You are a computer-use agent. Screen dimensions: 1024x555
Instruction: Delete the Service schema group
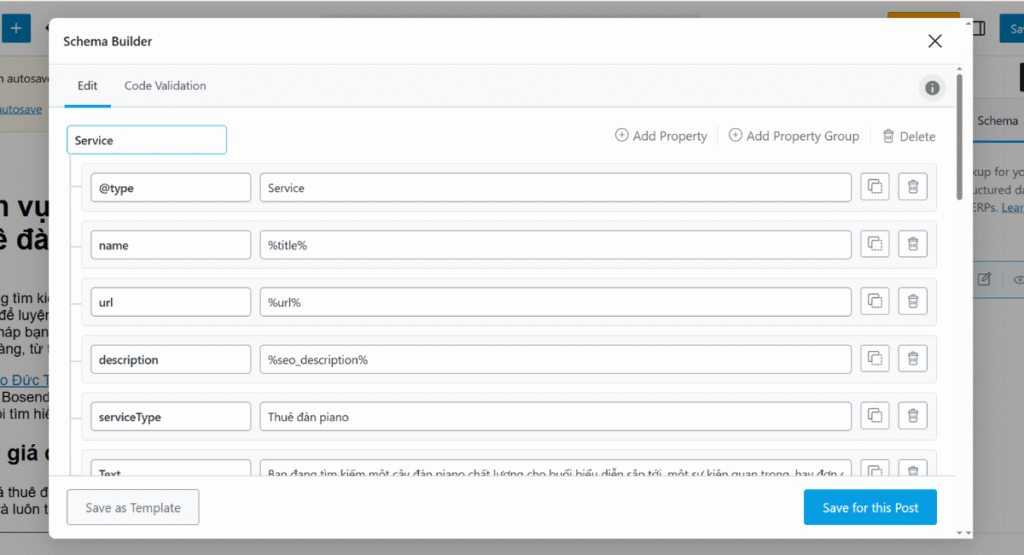point(908,136)
